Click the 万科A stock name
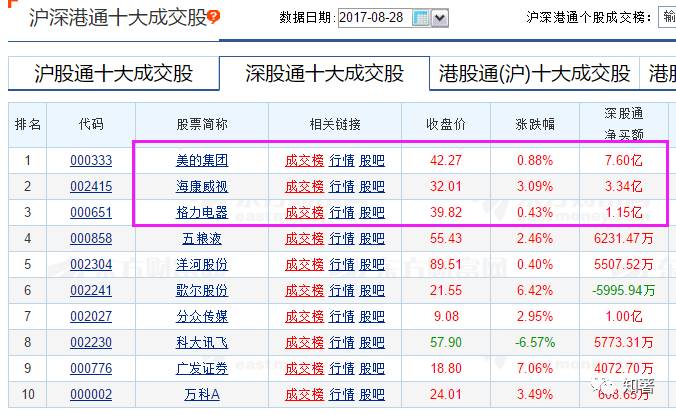Image resolution: width=676 pixels, height=415 pixels. 202,394
